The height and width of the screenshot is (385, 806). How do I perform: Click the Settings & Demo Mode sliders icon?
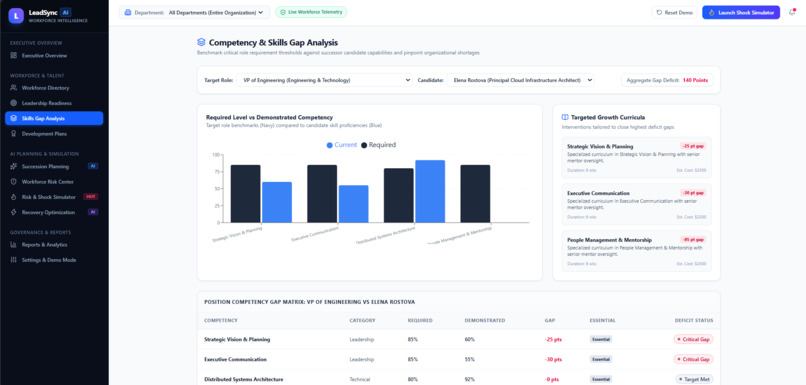13,260
